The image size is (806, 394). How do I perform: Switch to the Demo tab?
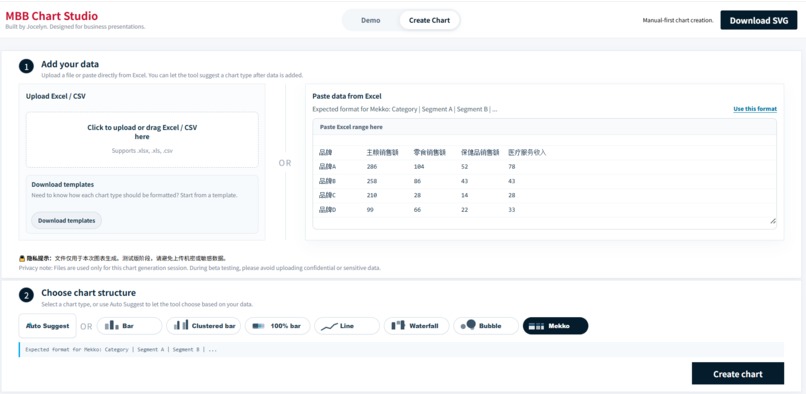[x=371, y=21]
